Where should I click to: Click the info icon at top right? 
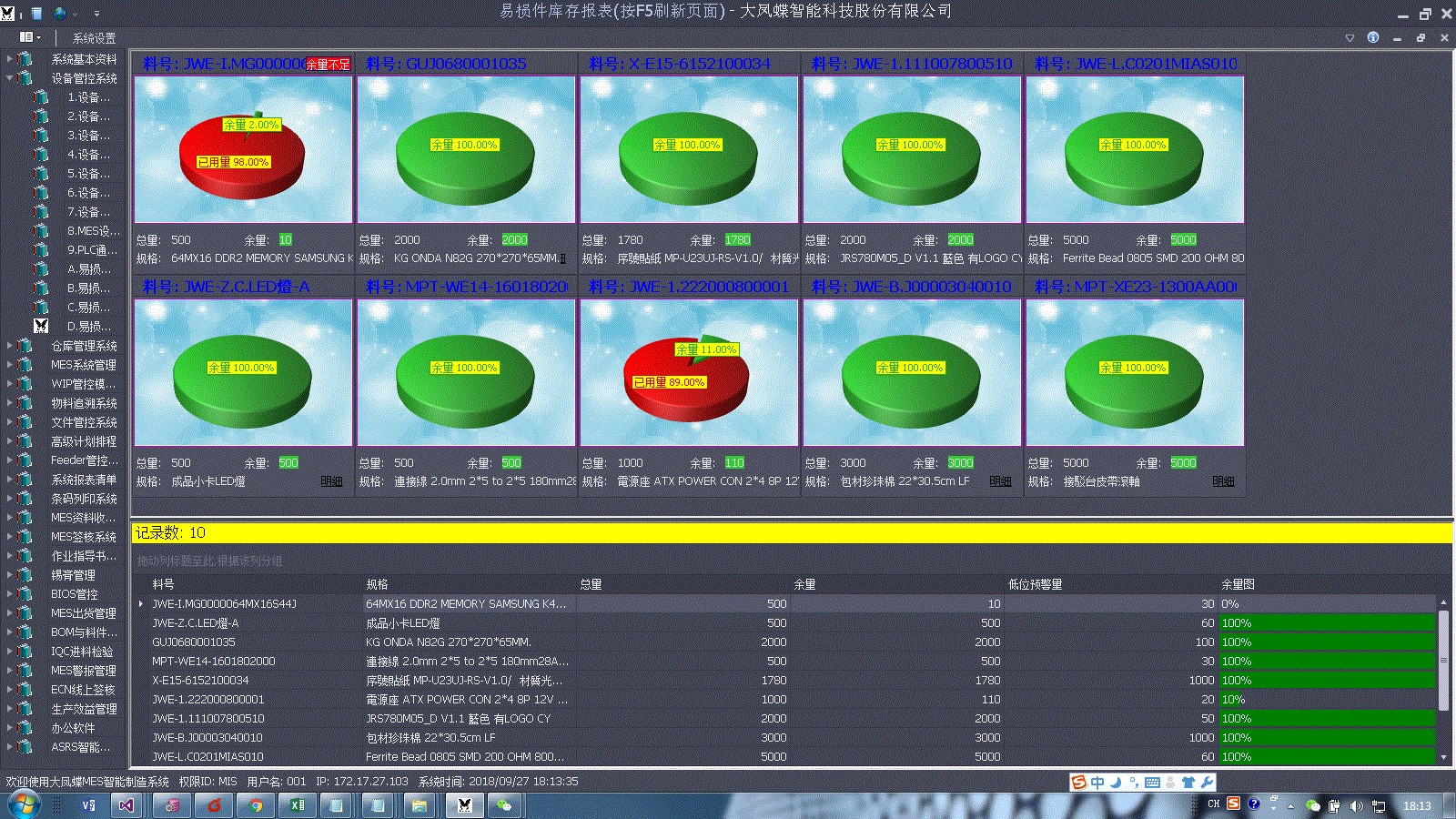click(x=1373, y=37)
